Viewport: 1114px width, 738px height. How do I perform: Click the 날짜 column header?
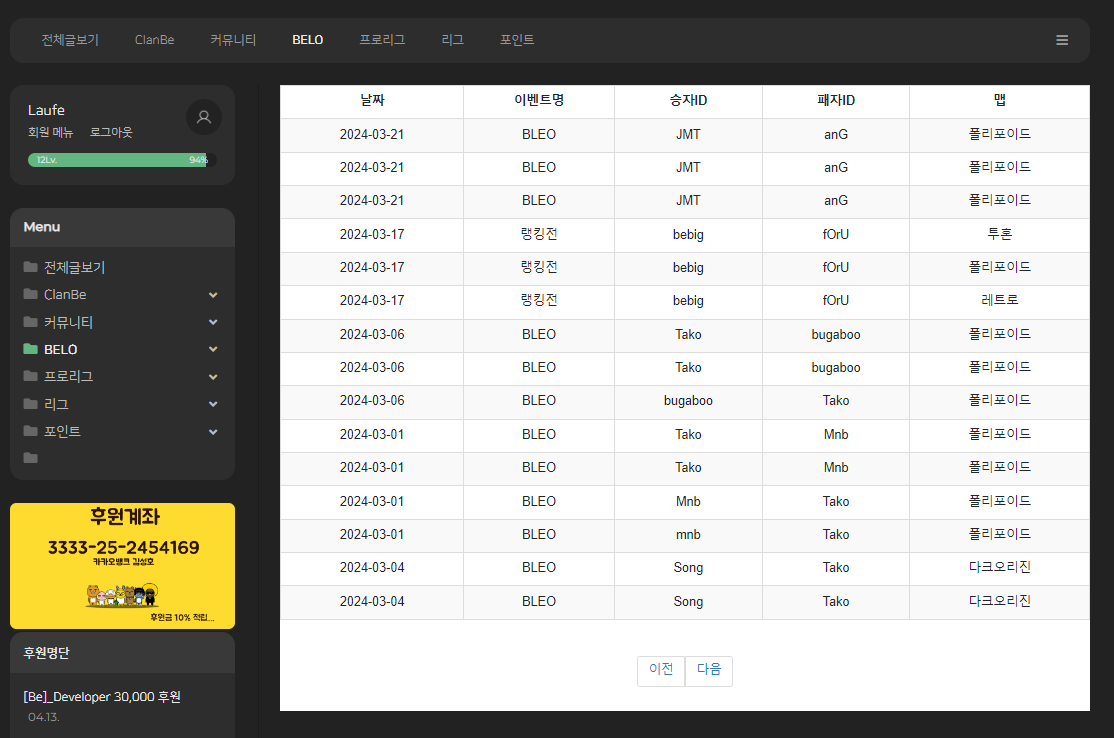point(372,101)
